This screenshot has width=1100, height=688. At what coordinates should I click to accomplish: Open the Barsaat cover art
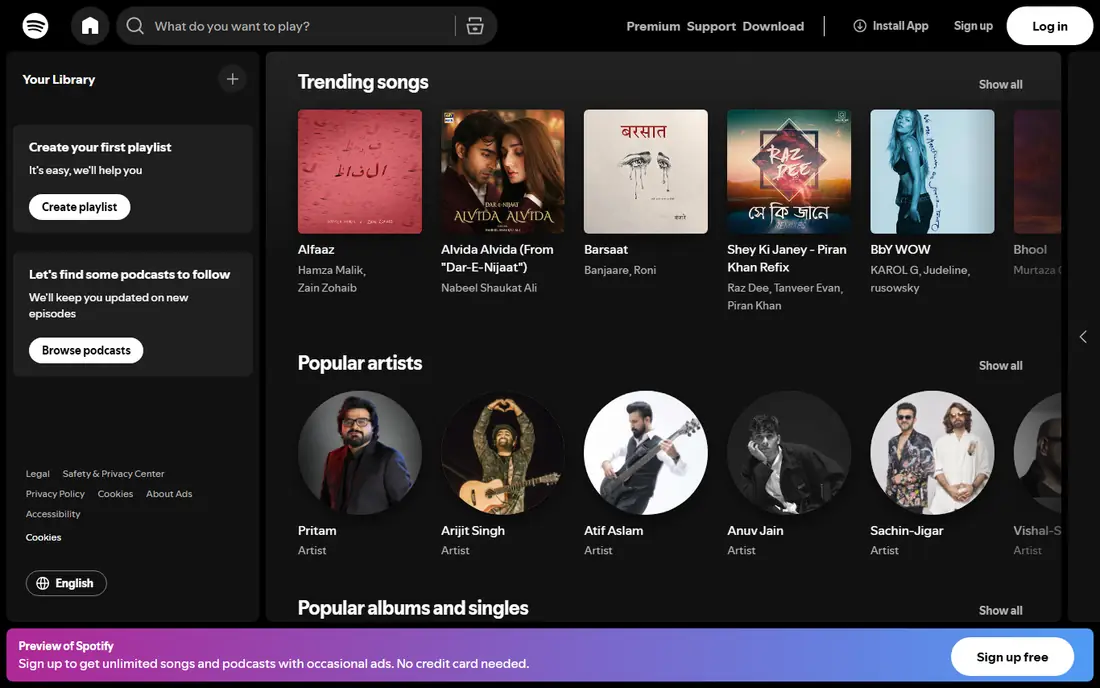645,171
